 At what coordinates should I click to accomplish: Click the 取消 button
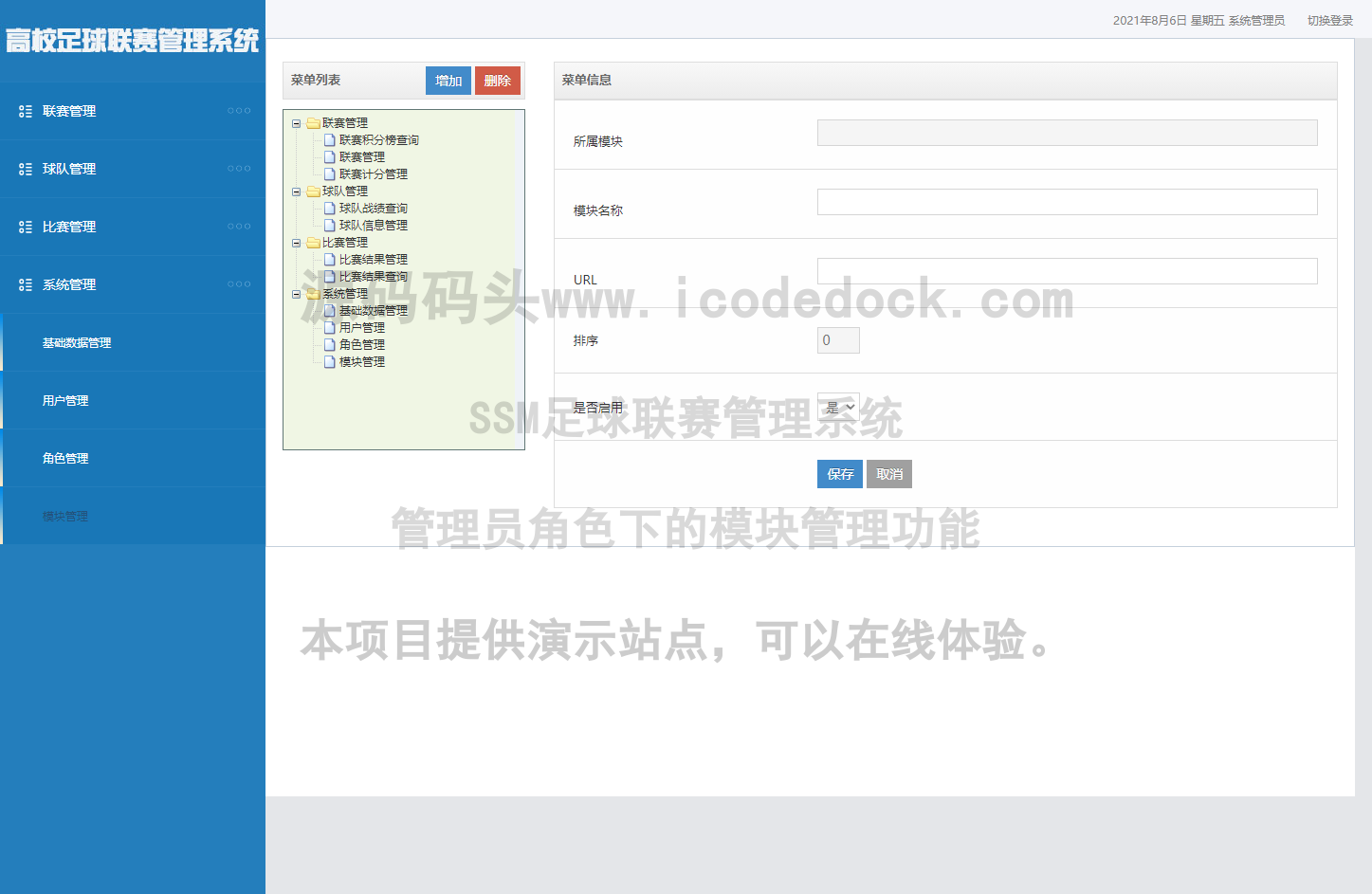[x=888, y=473]
